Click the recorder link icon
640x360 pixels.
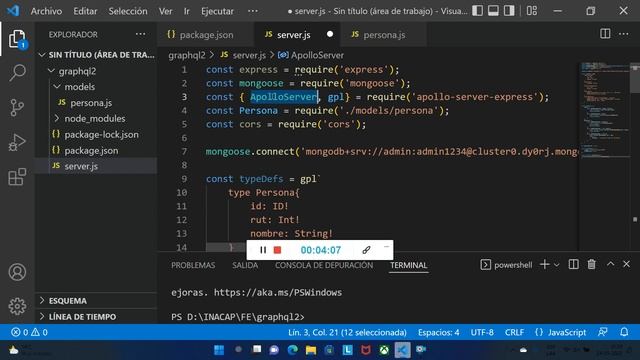point(366,250)
